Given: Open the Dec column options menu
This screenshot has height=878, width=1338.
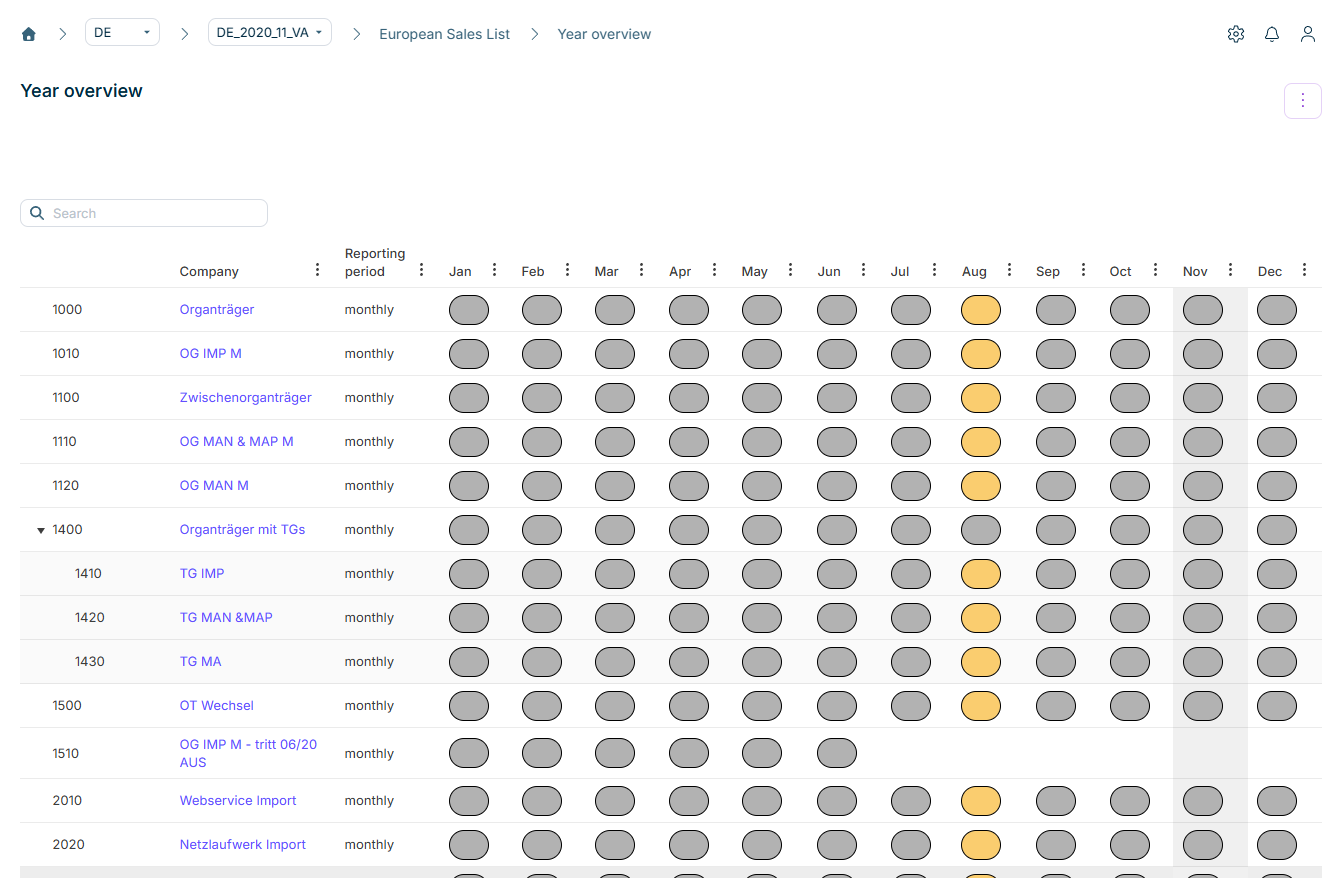Looking at the screenshot, I should click(1305, 270).
